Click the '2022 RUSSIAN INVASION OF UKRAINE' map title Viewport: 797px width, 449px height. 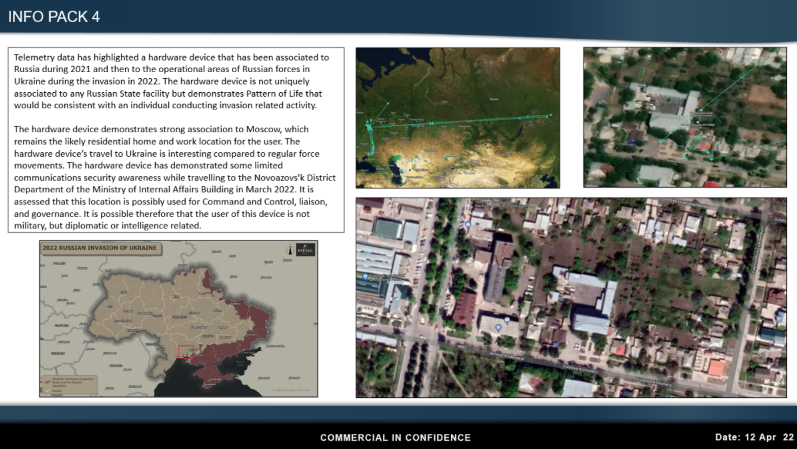point(100,248)
